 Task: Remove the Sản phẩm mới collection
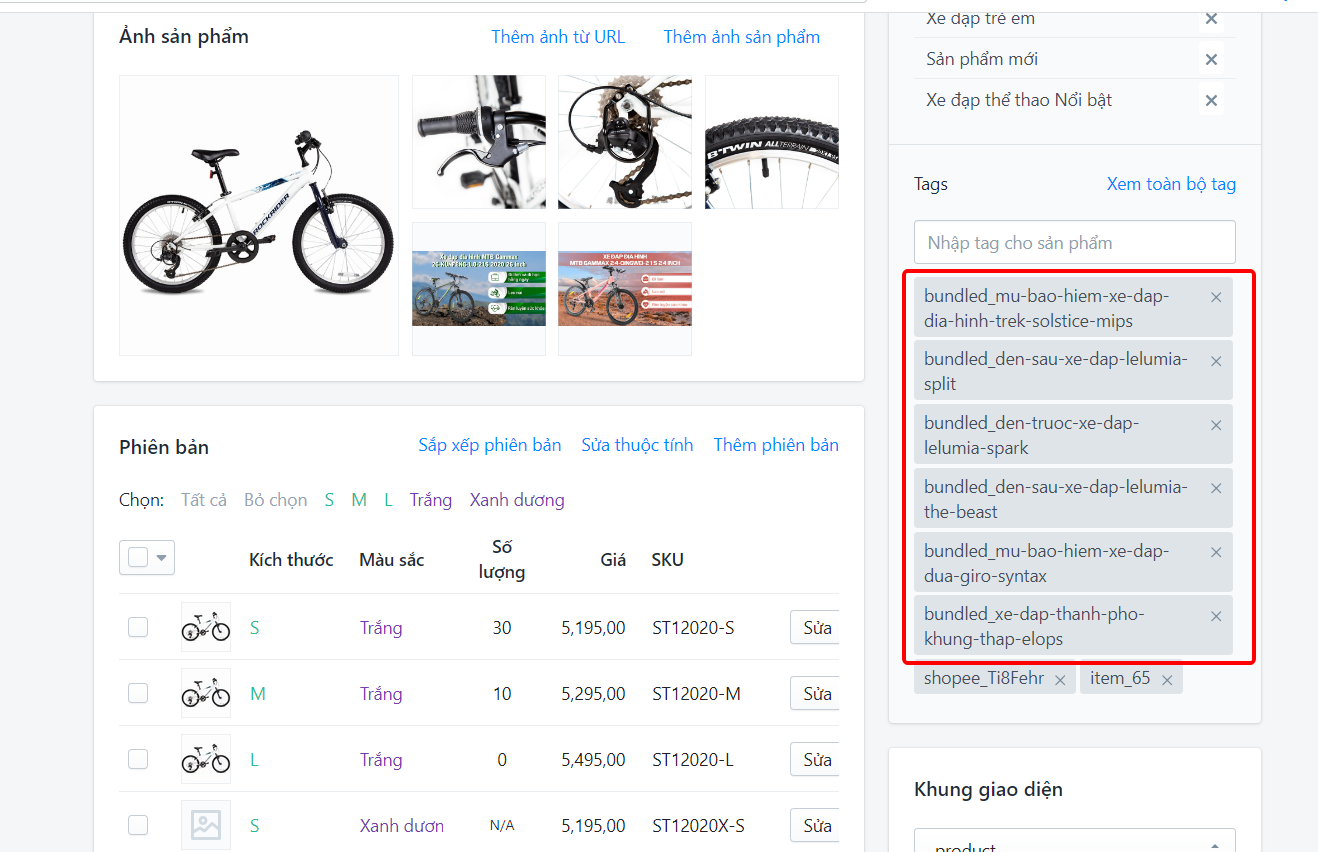[x=1211, y=60]
